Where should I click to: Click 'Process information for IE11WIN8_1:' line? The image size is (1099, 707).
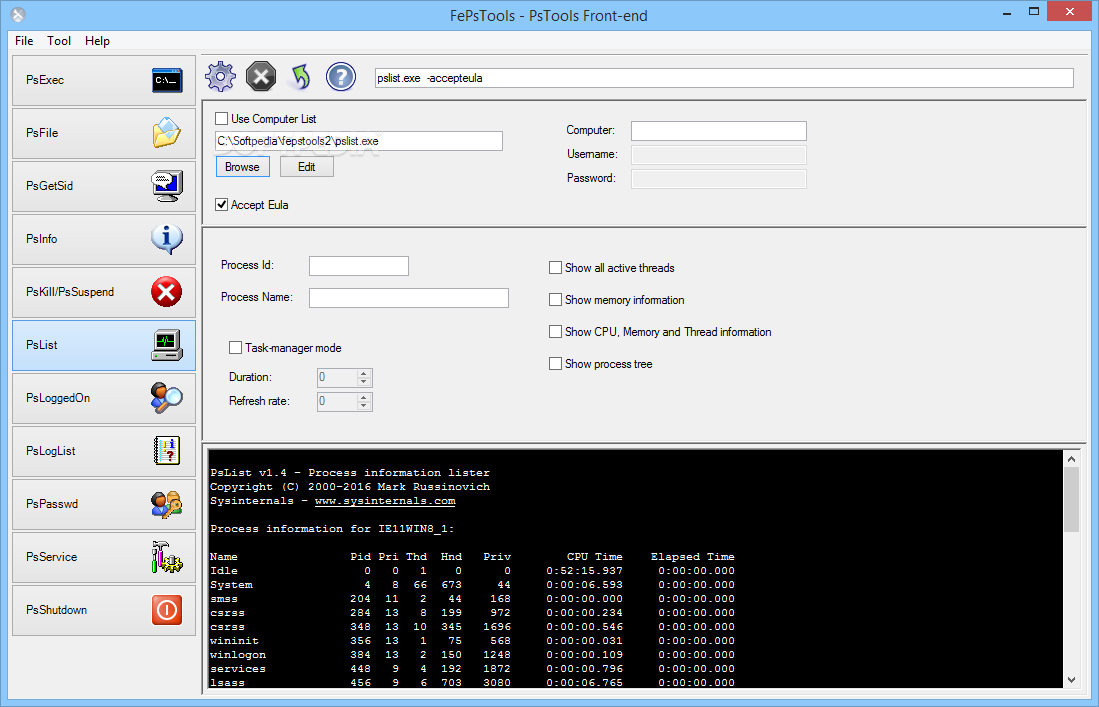332,529
